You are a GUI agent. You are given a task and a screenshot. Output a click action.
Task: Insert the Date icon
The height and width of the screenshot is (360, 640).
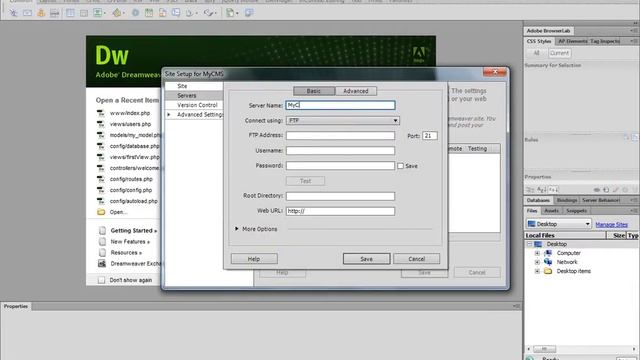[149, 13]
